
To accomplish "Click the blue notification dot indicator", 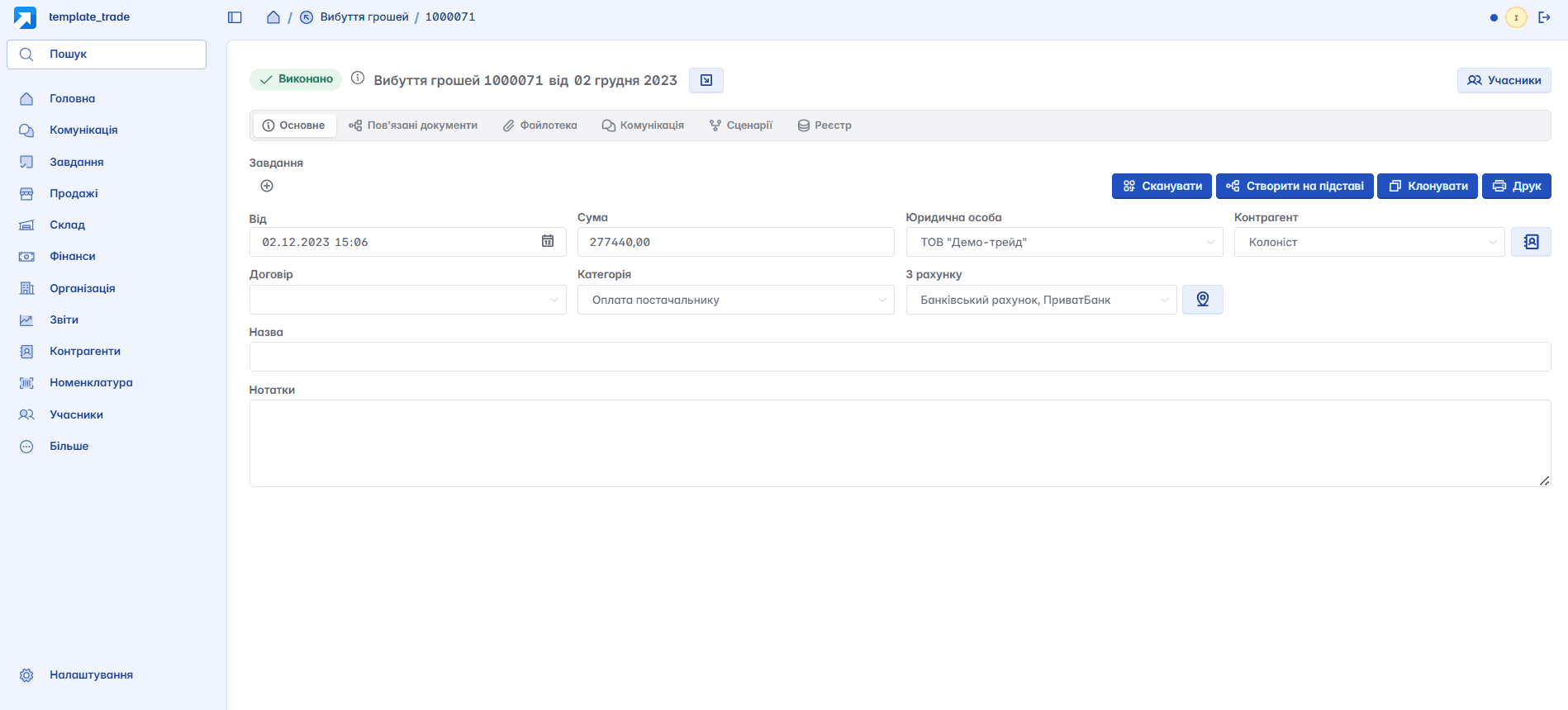I will pyautogui.click(x=1494, y=17).
